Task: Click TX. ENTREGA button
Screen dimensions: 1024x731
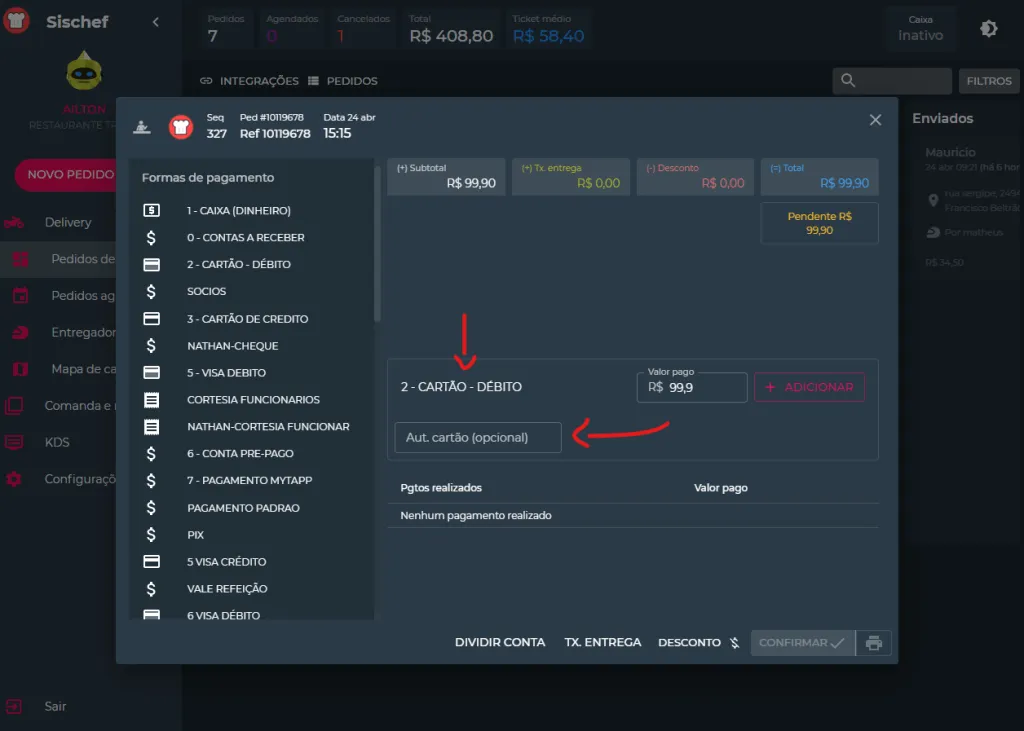Action: coord(603,642)
